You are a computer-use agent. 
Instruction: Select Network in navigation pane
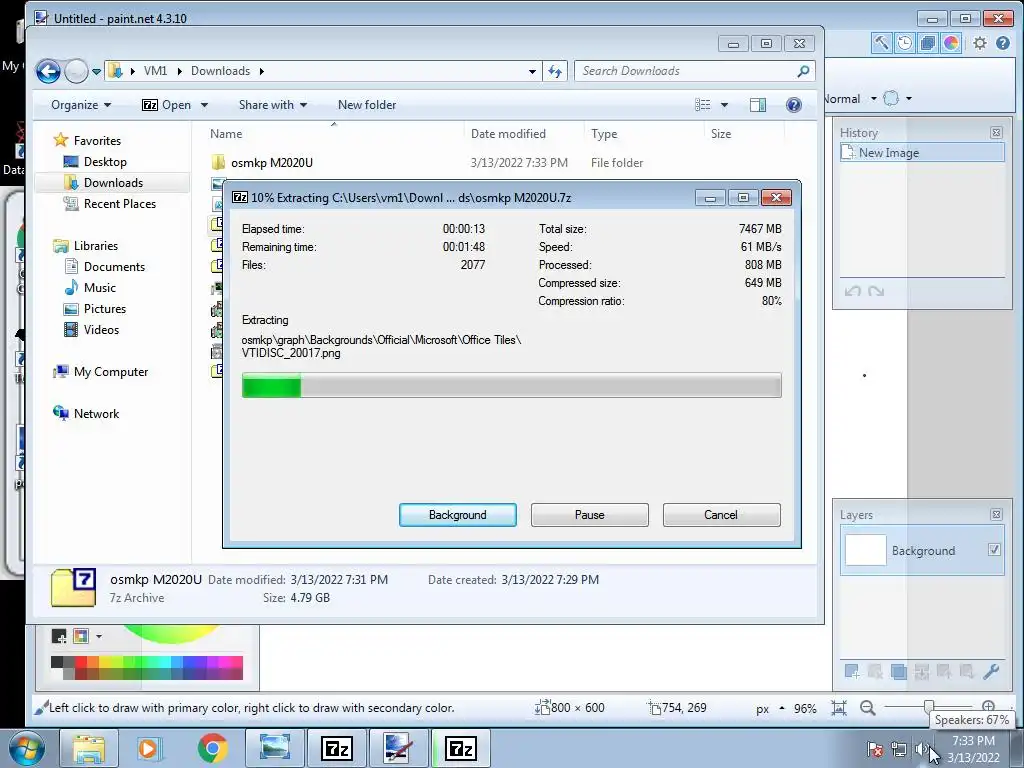96,413
